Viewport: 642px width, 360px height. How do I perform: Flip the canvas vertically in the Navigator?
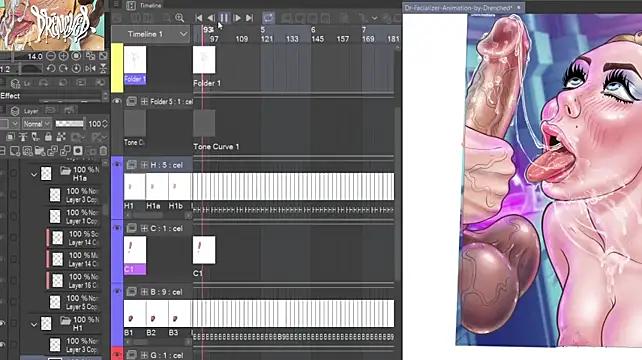[103, 68]
